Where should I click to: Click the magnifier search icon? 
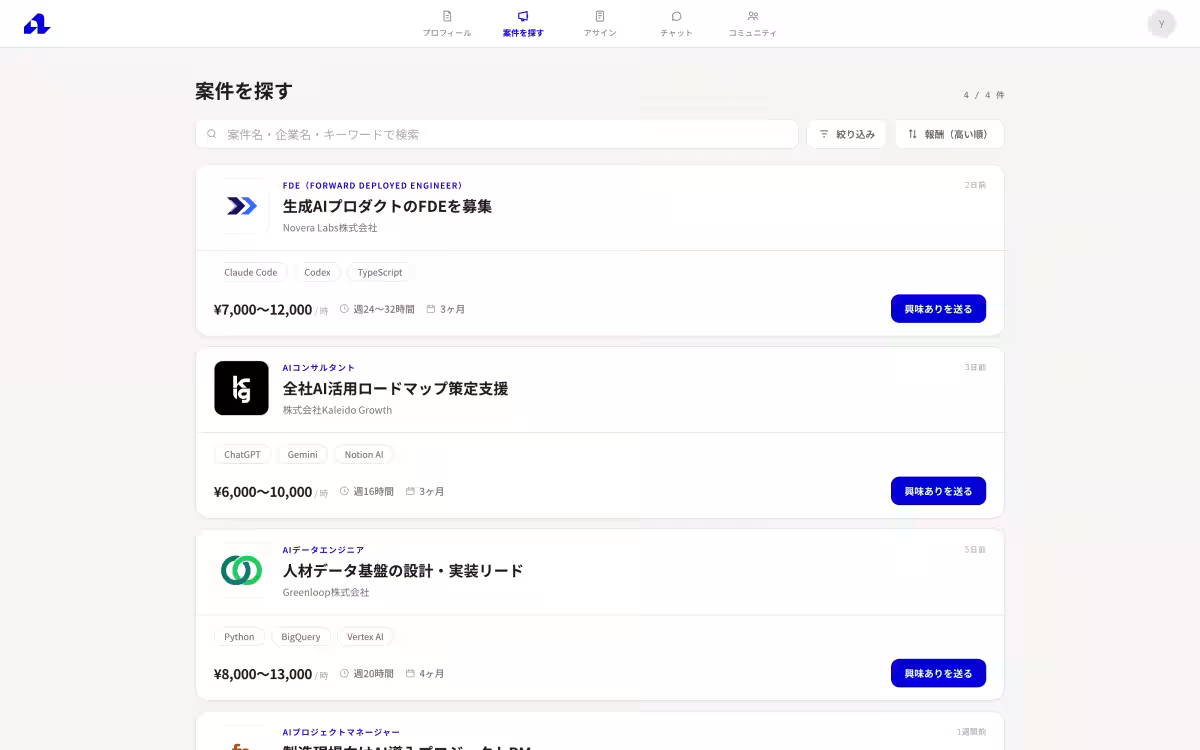tap(212, 134)
